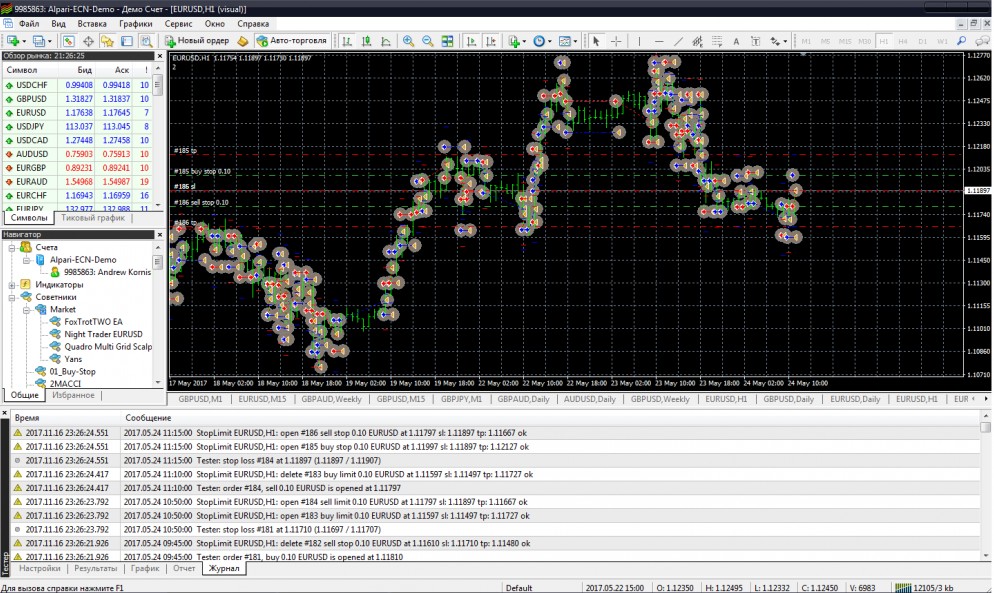Open the Сервис menu

point(178,22)
